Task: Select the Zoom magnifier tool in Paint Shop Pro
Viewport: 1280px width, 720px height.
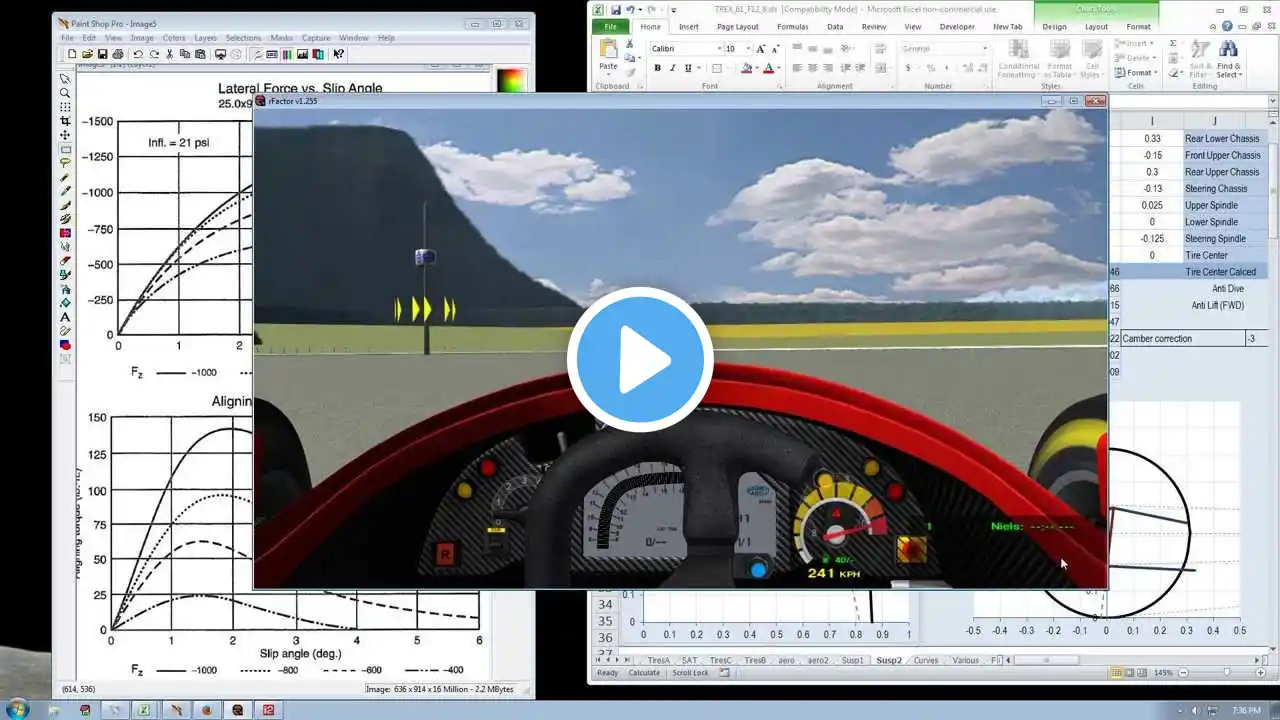Action: (65, 93)
